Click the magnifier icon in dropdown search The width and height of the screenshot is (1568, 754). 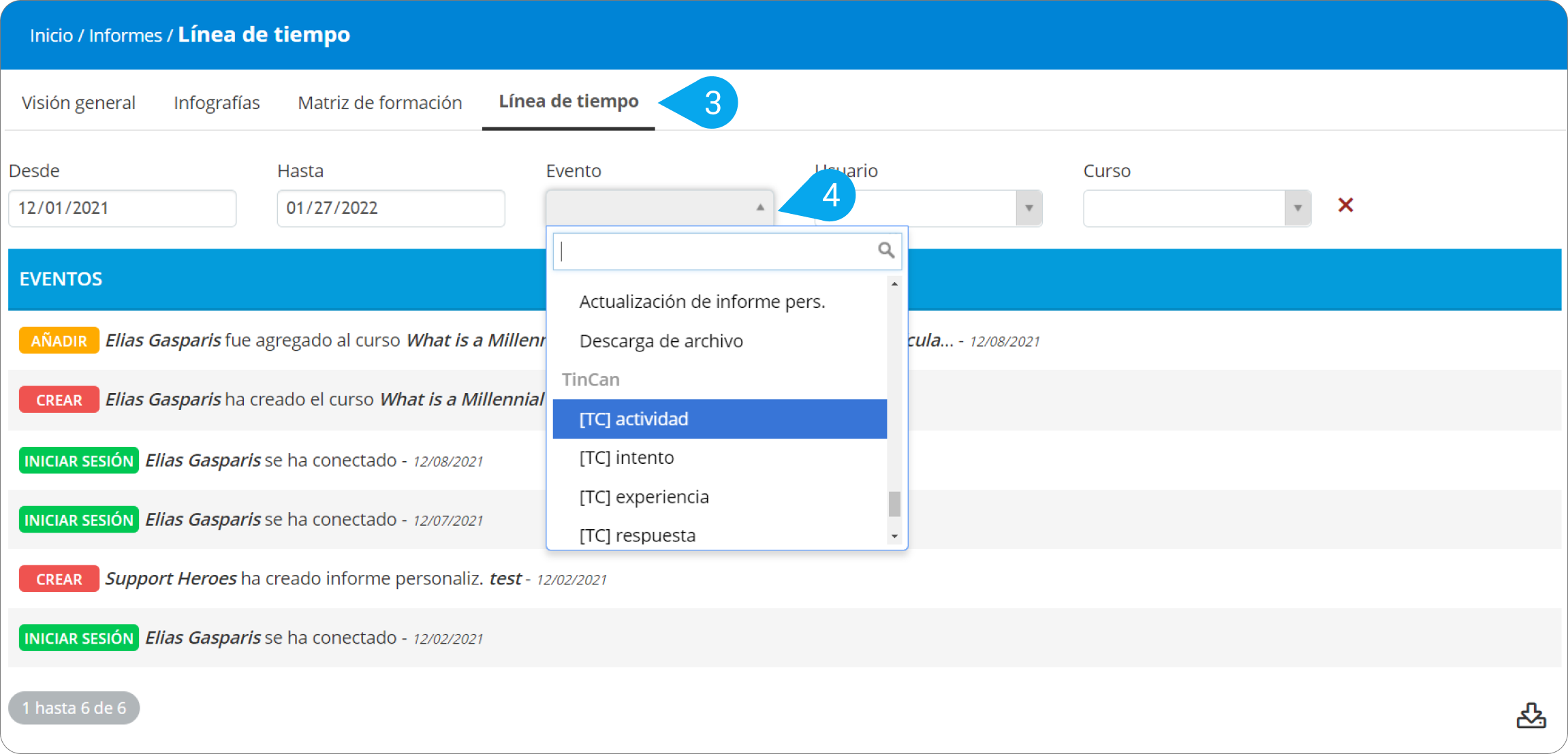[885, 251]
